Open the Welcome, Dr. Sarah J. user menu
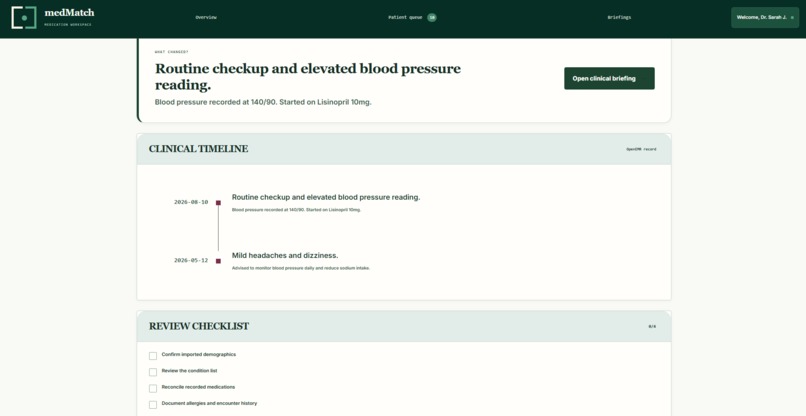The image size is (806, 416). 765,17
